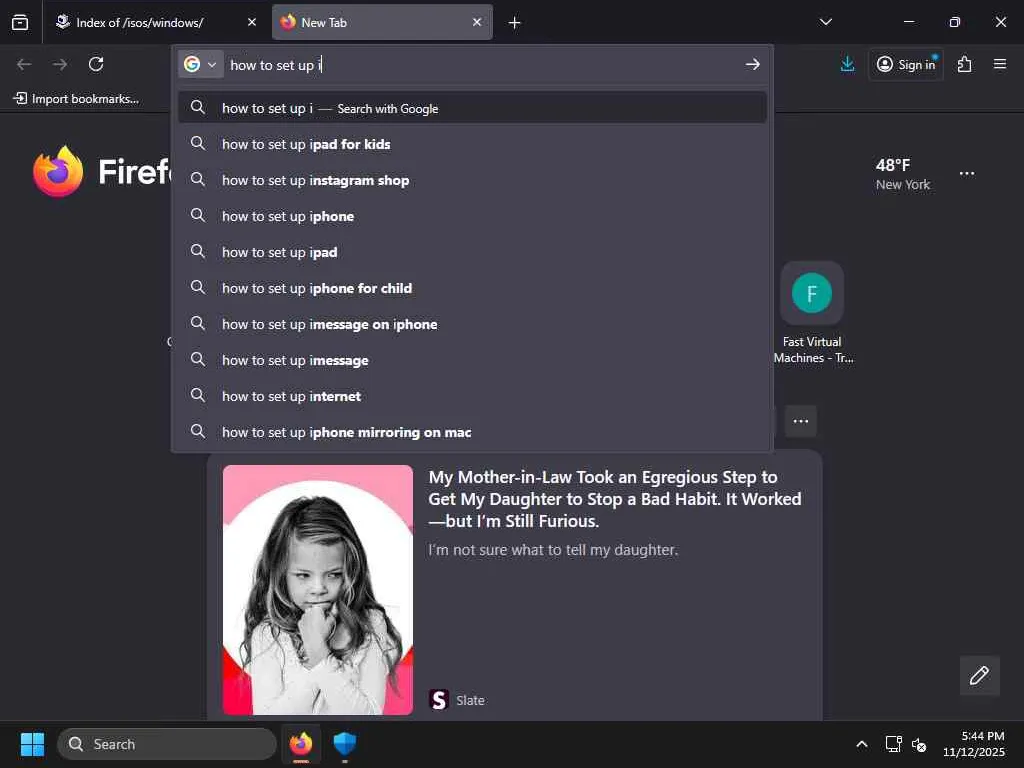
Task: Click Import bookmarks link
Action: 76,99
